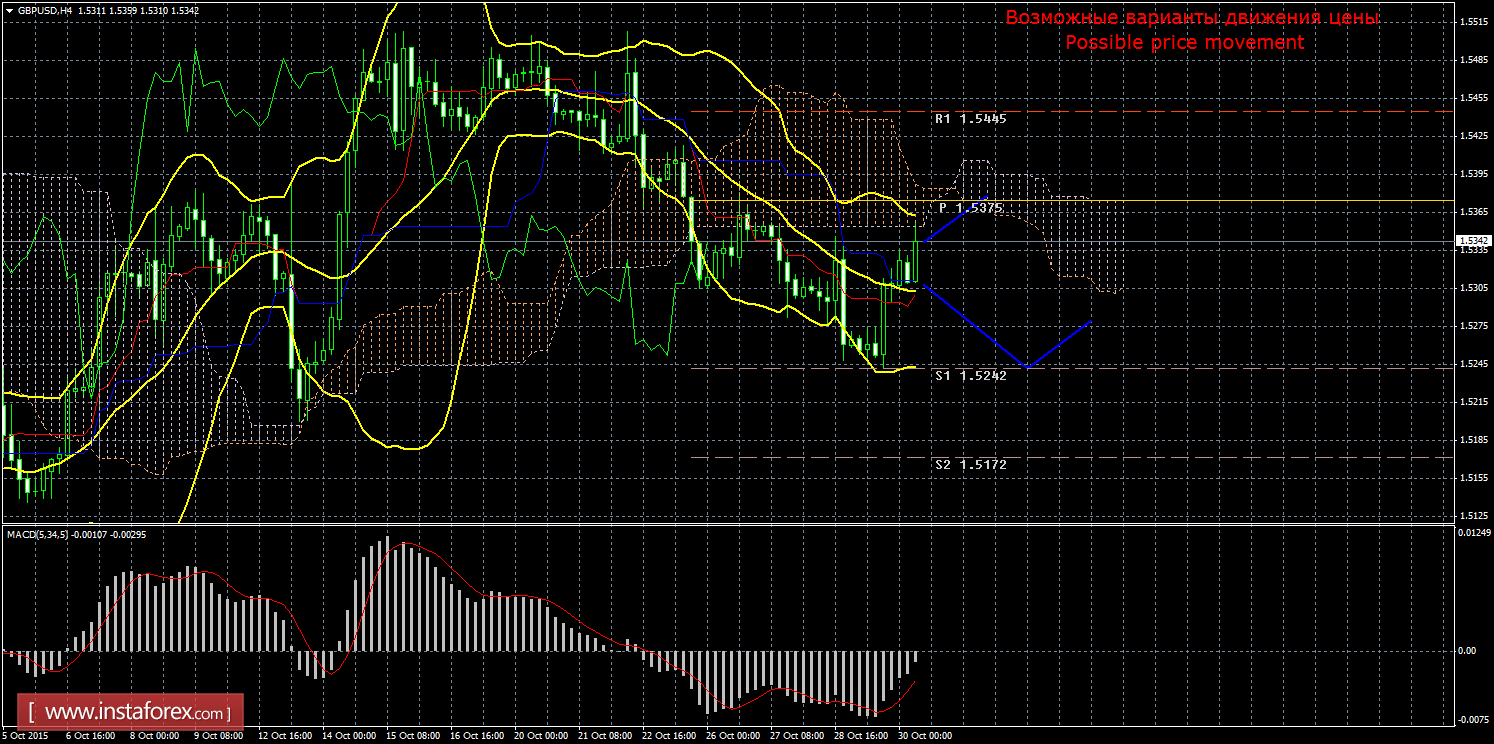Click the red 'Possible price movement' text

coord(1184,43)
